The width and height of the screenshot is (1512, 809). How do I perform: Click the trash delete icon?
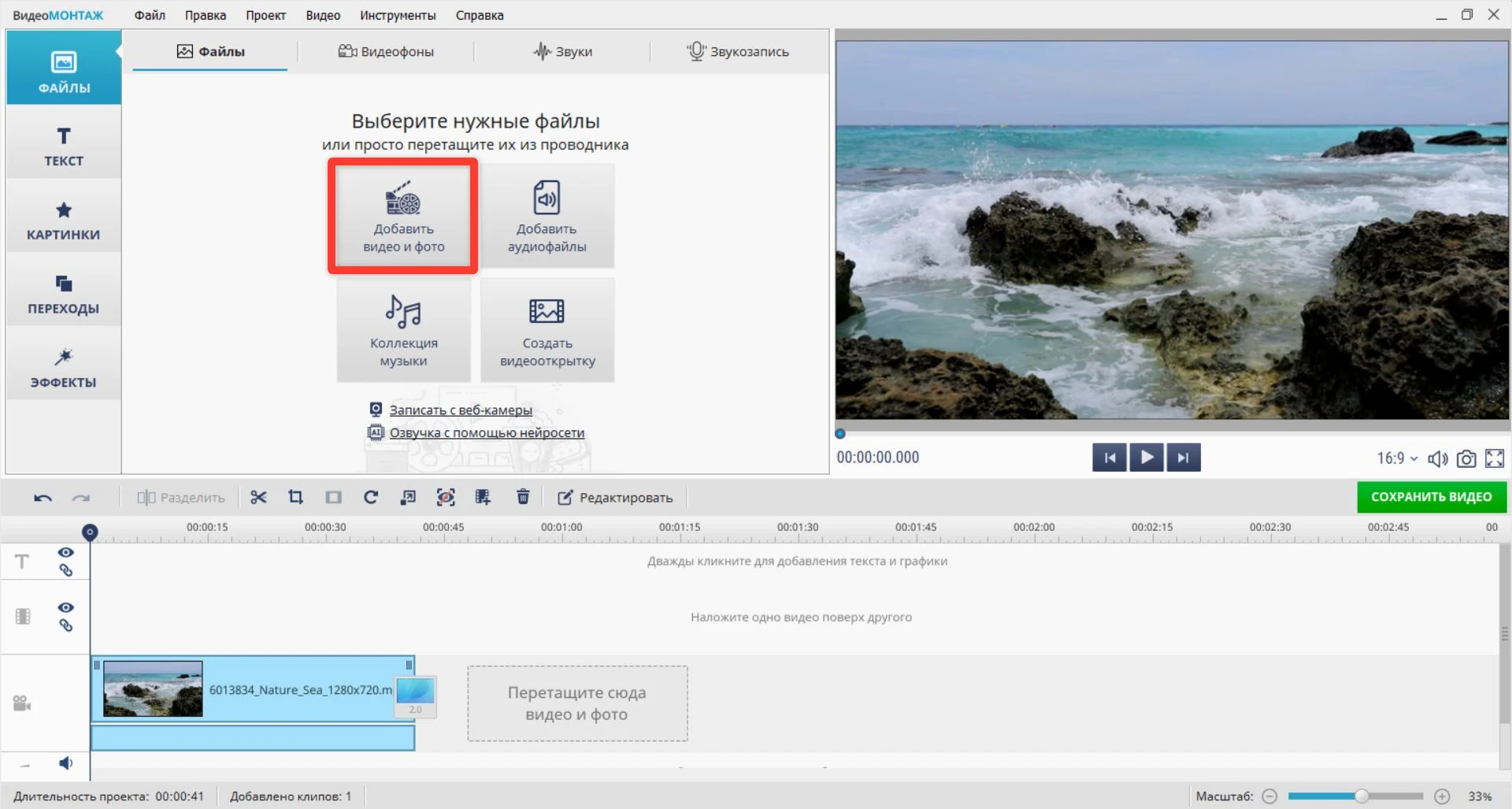pos(523,497)
